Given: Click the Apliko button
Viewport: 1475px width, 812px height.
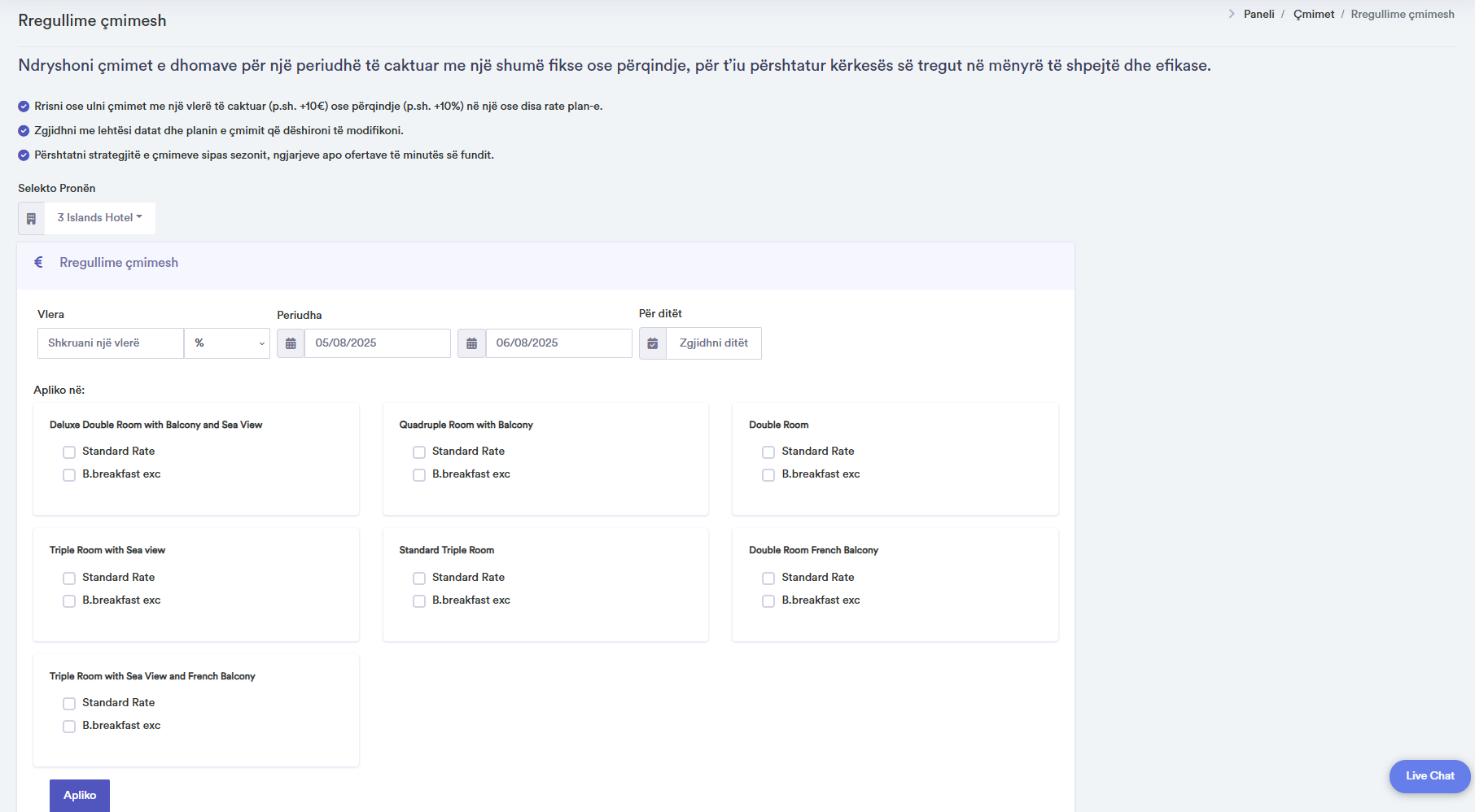Looking at the screenshot, I should tap(80, 796).
